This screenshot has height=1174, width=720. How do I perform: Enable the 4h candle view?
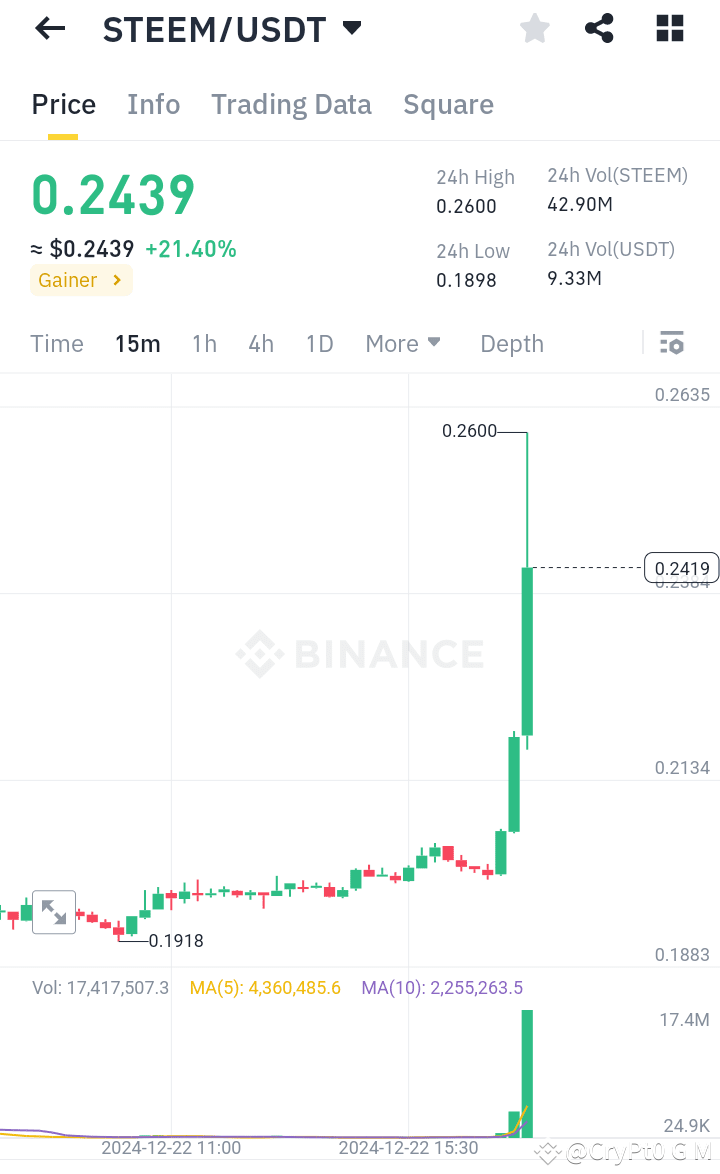pyautogui.click(x=260, y=343)
